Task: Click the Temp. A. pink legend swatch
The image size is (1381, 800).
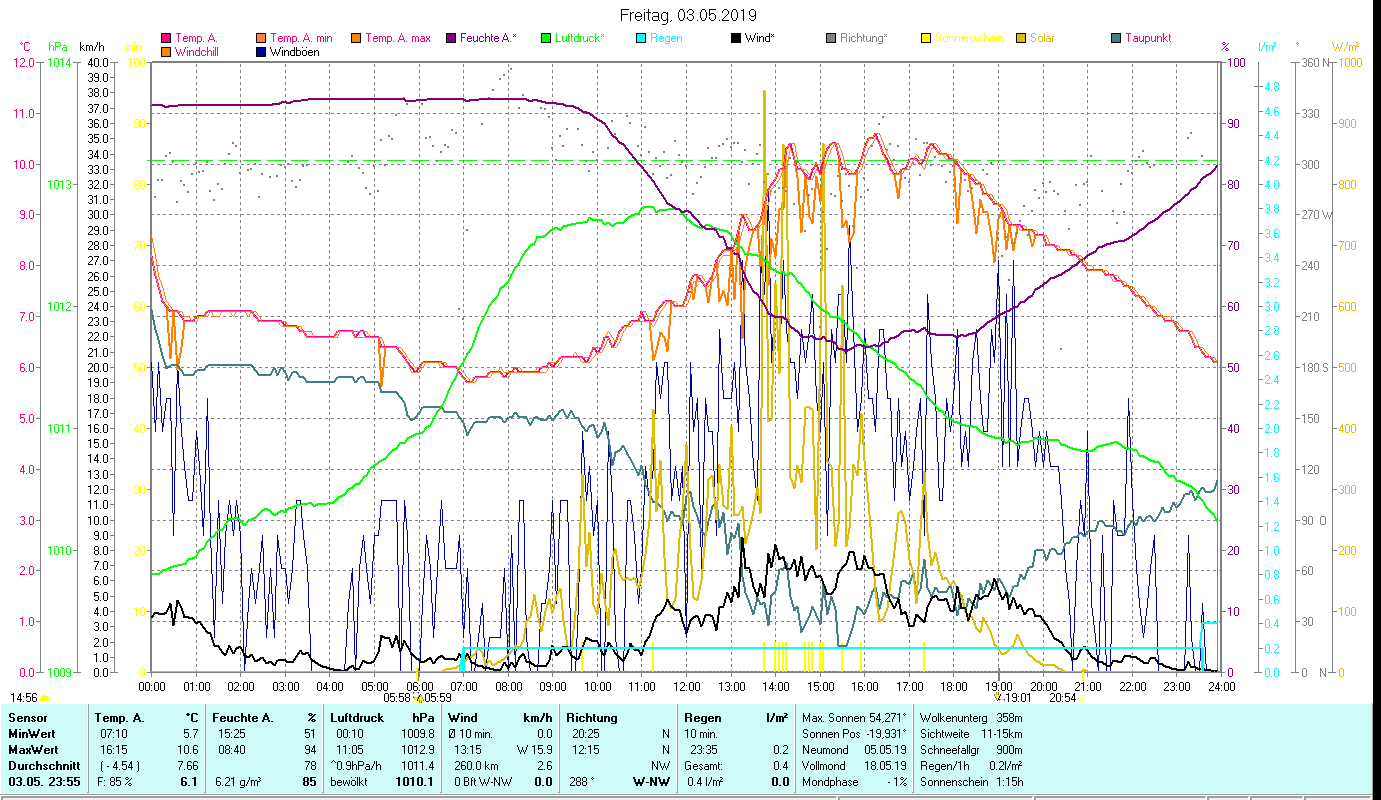Action: (x=166, y=39)
